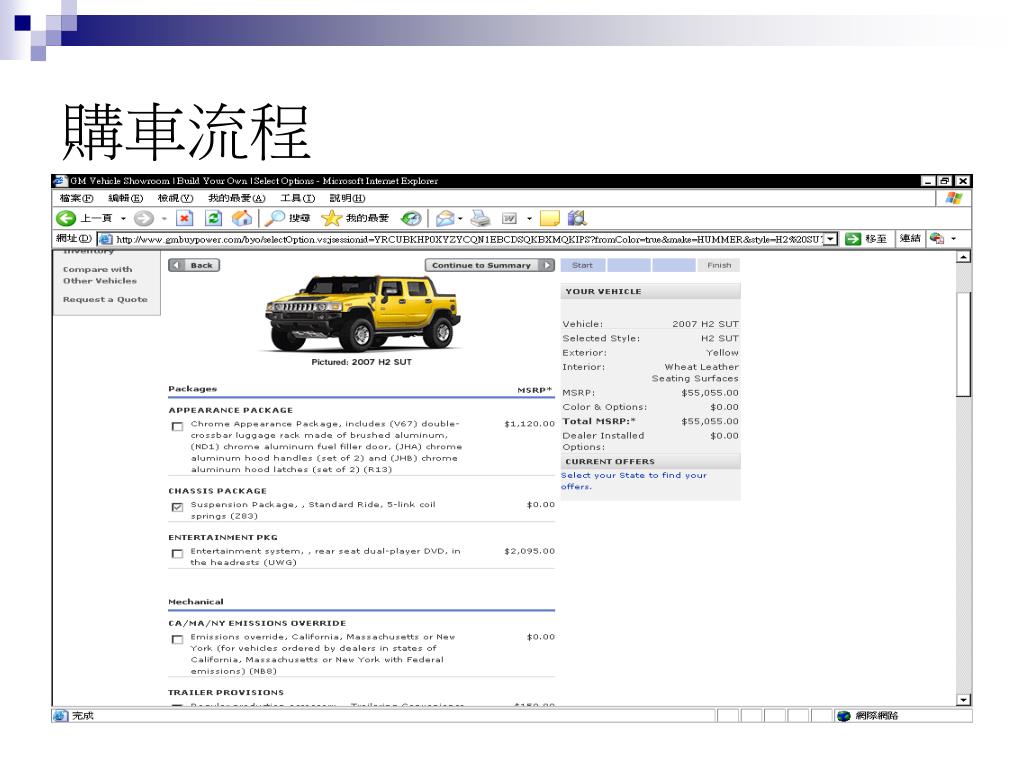Click the Request a Quote link
Viewport: 1024px width, 768px height.
click(x=105, y=300)
